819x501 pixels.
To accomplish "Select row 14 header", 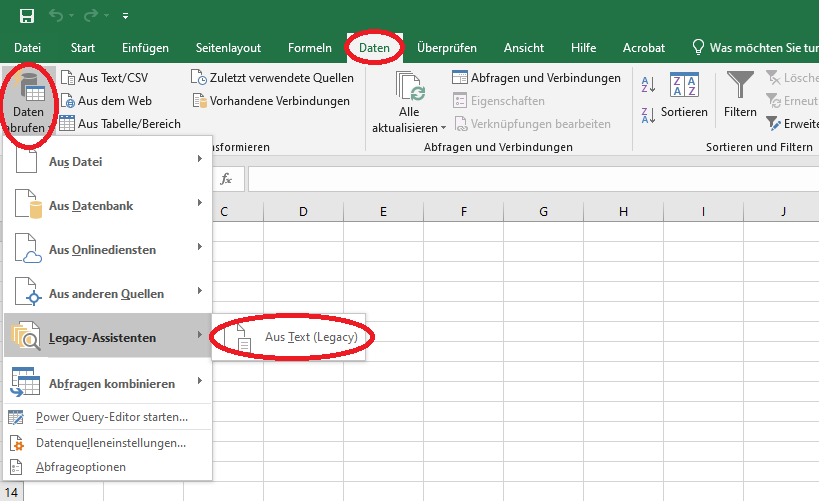I will click(11, 492).
